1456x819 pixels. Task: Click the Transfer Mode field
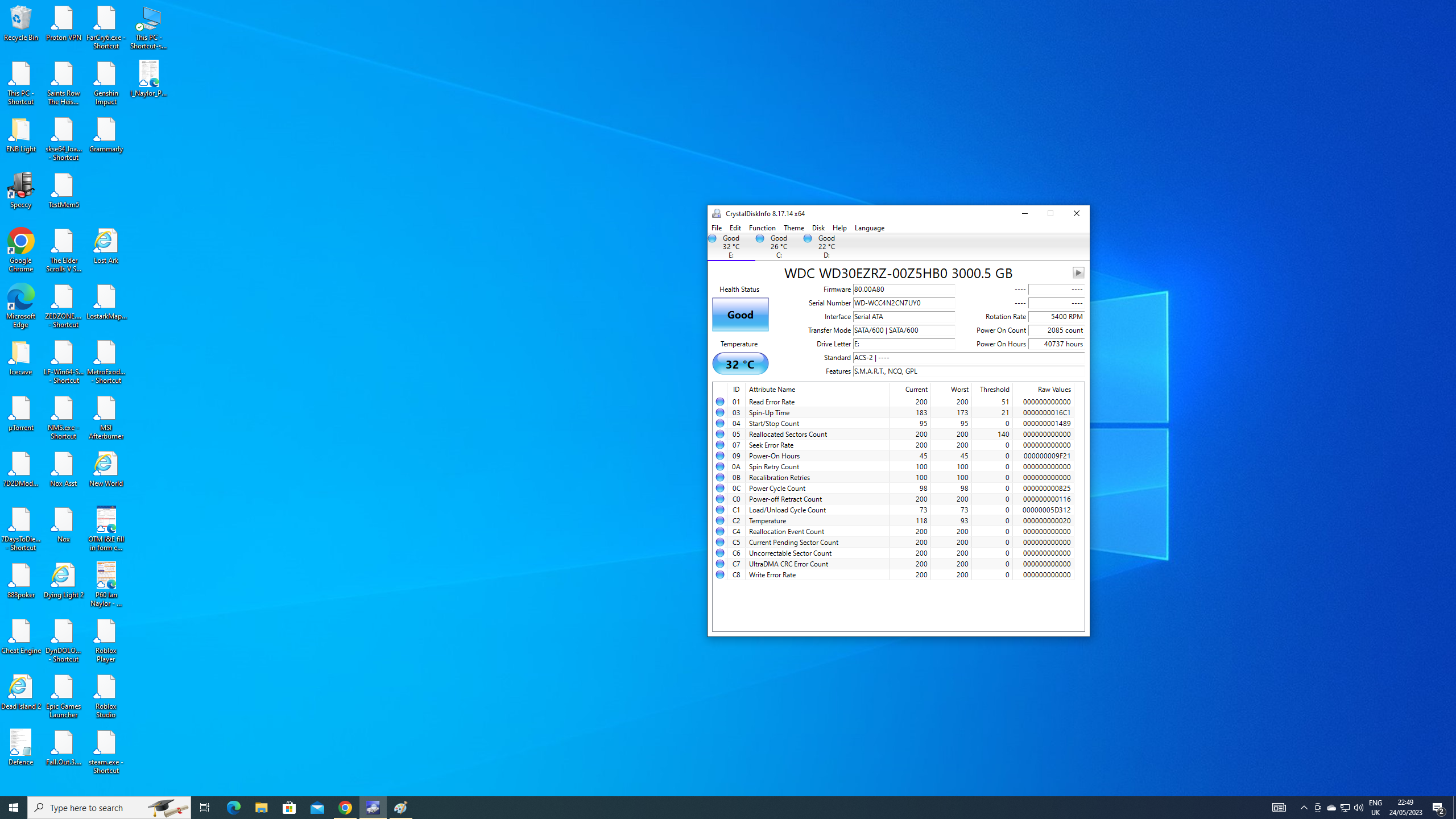(x=904, y=330)
